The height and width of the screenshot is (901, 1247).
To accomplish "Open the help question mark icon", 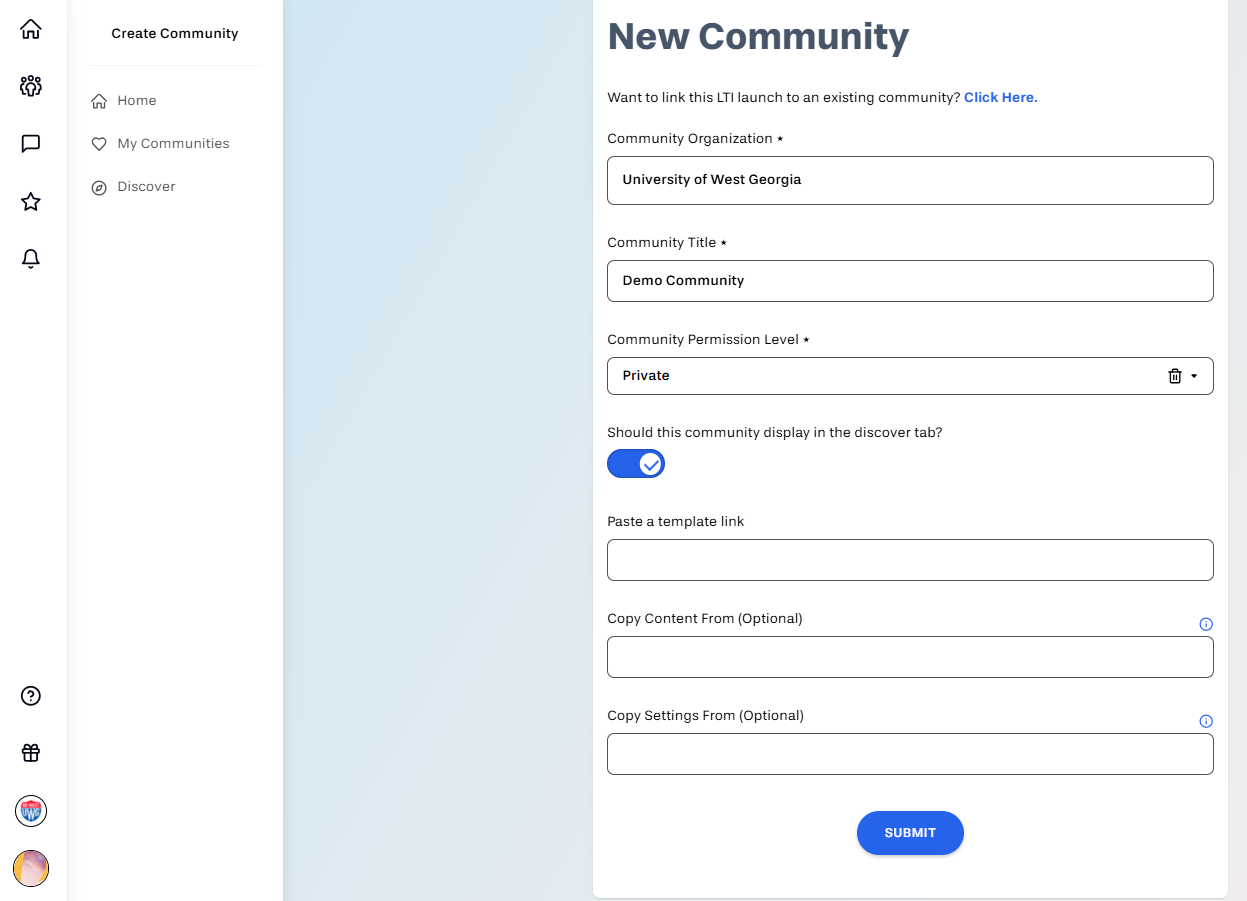I will pyautogui.click(x=31, y=696).
